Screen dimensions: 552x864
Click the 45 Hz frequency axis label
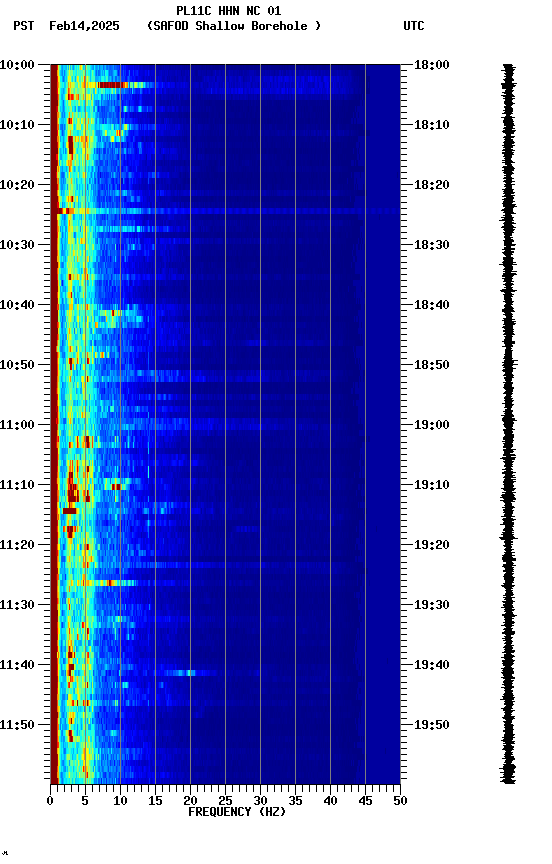pyautogui.click(x=365, y=802)
